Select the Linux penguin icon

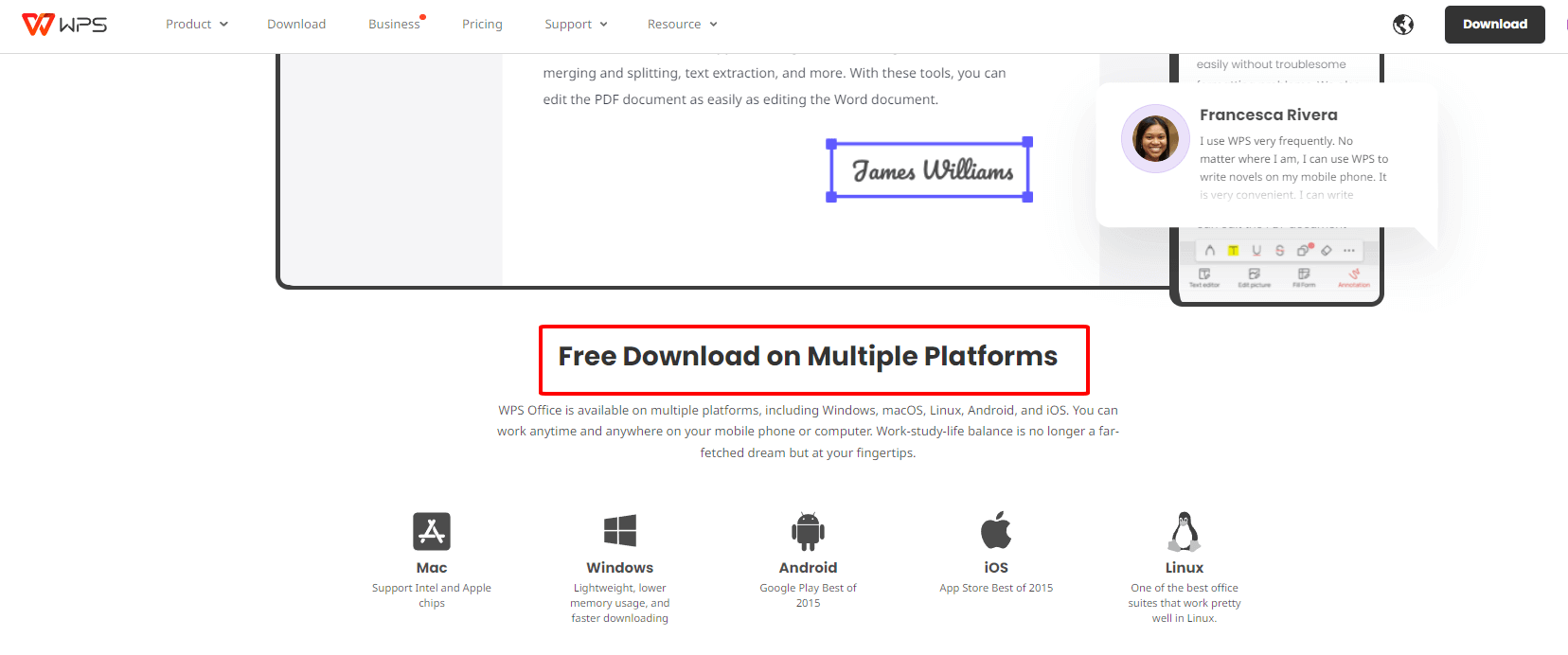coord(1184,531)
